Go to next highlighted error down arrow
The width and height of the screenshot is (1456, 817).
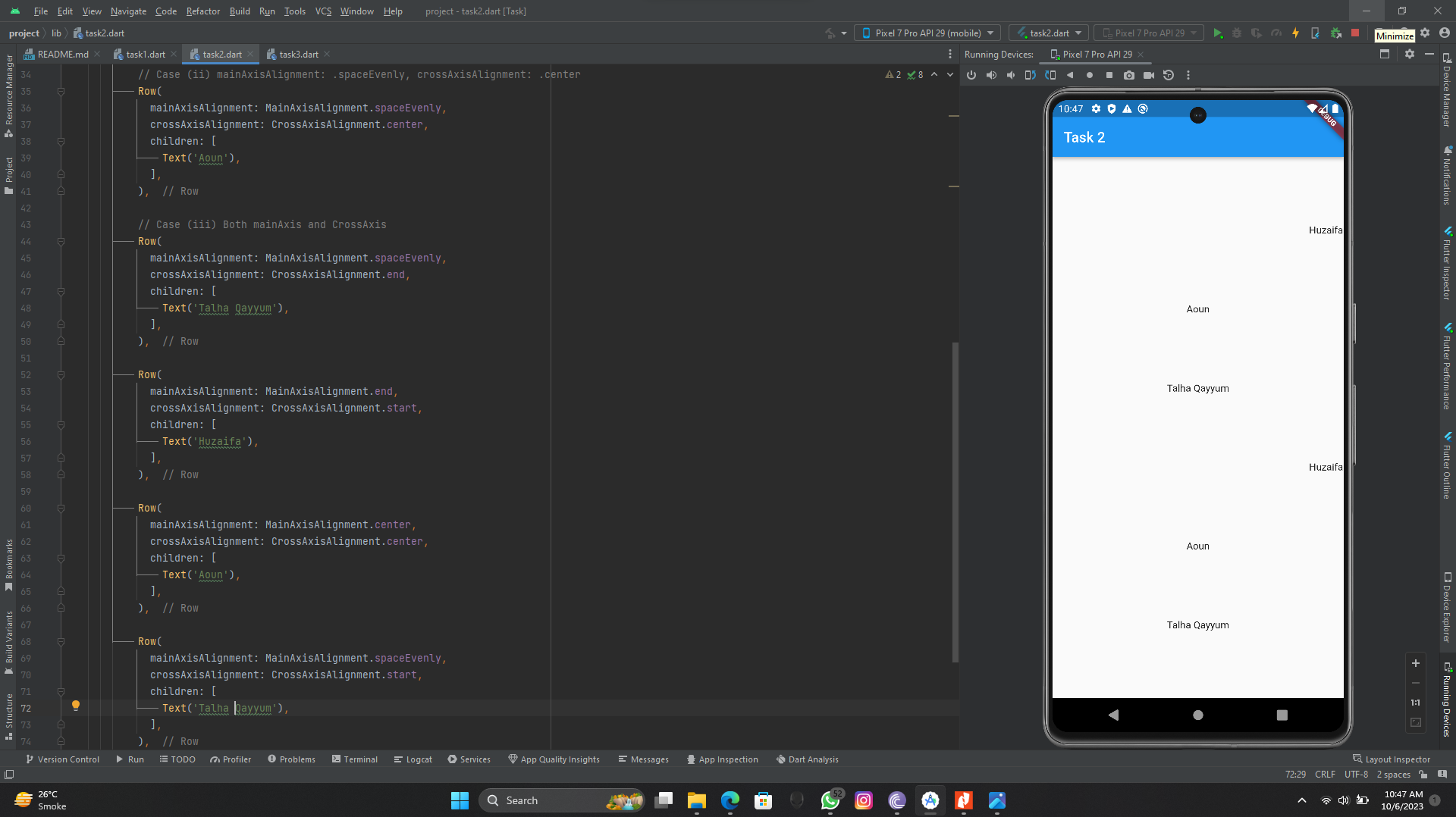(950, 74)
